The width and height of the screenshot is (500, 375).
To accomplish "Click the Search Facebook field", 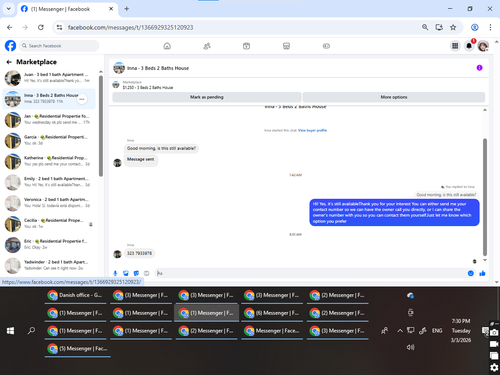I will point(59,46).
